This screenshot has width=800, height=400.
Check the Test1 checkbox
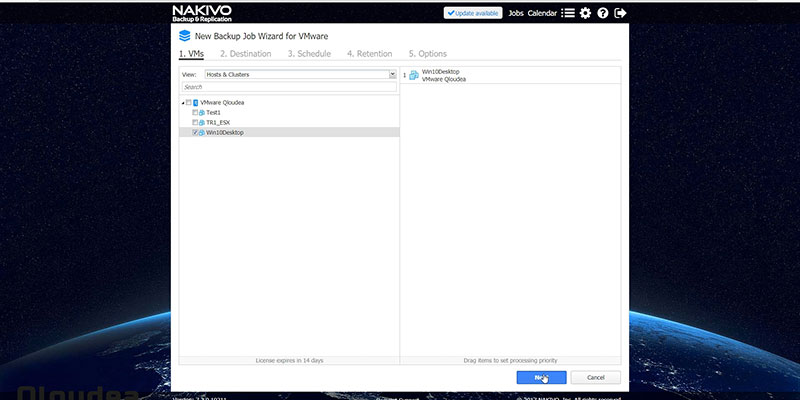click(x=195, y=112)
